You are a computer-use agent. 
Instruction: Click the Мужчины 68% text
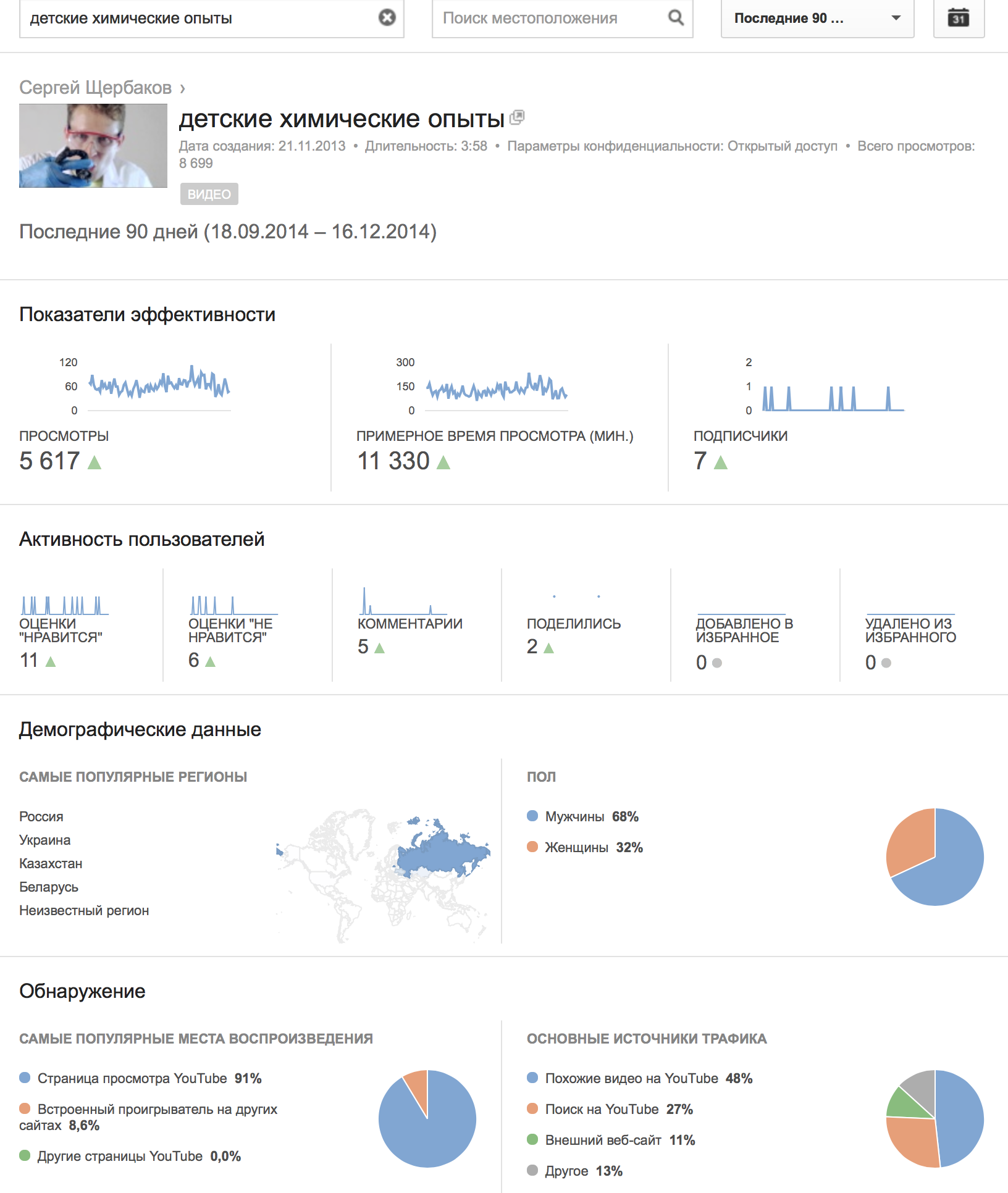click(592, 816)
